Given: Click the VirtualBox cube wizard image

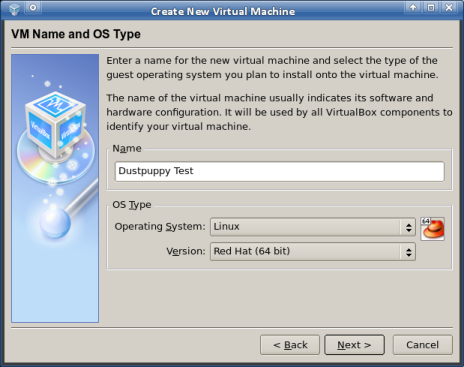Looking at the screenshot, I should coord(55,188).
